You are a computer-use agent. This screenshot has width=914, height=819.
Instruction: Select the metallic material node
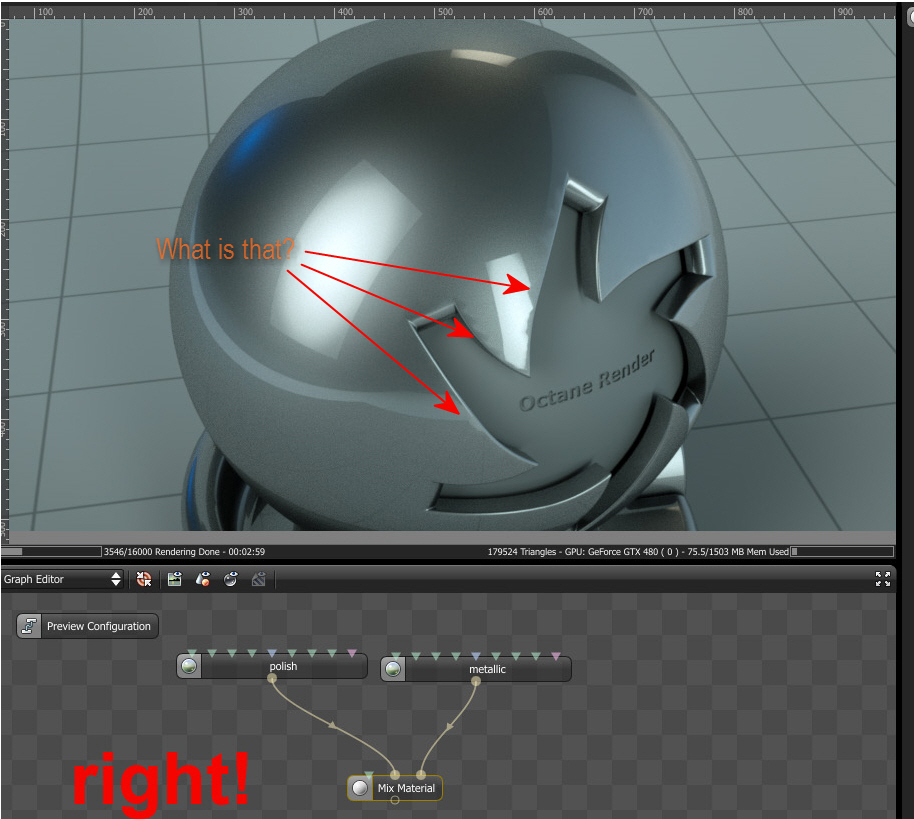(476, 669)
